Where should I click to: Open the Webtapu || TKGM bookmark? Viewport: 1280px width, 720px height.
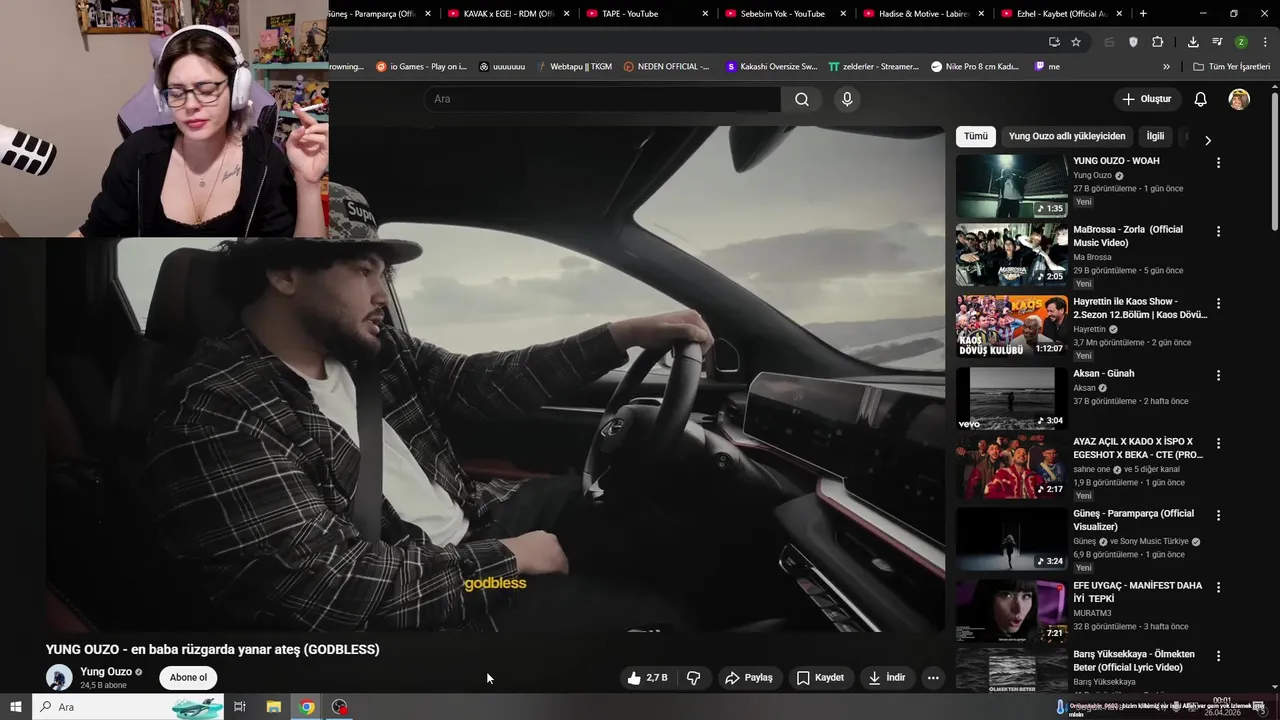(573, 67)
